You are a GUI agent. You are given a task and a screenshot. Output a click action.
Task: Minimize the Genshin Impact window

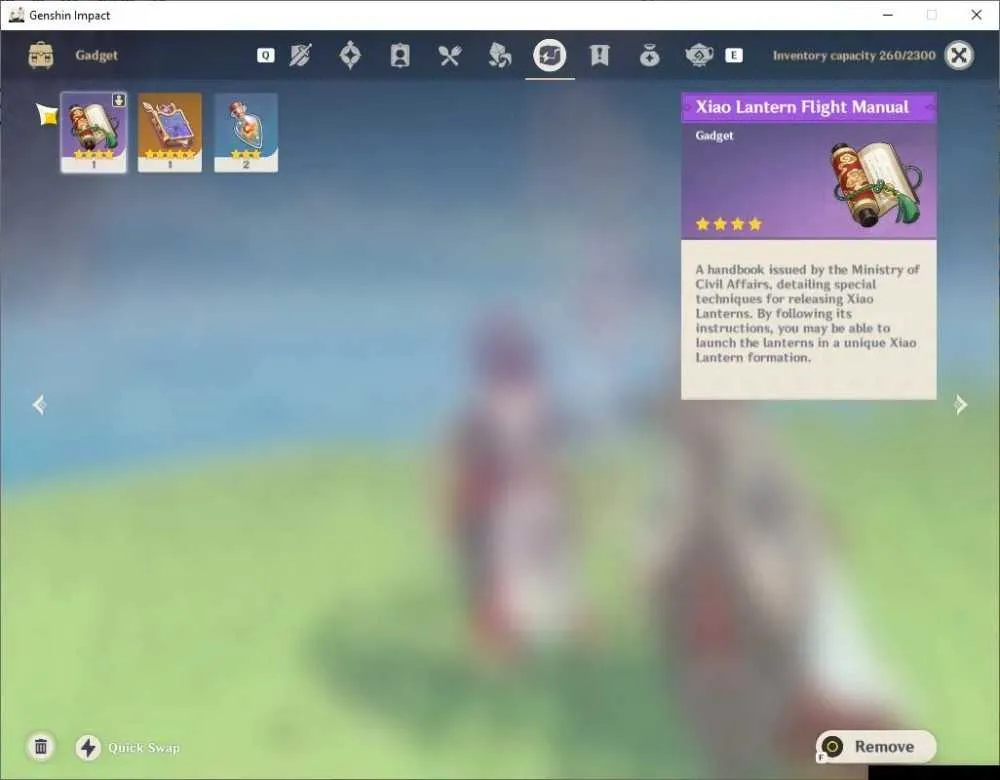888,15
